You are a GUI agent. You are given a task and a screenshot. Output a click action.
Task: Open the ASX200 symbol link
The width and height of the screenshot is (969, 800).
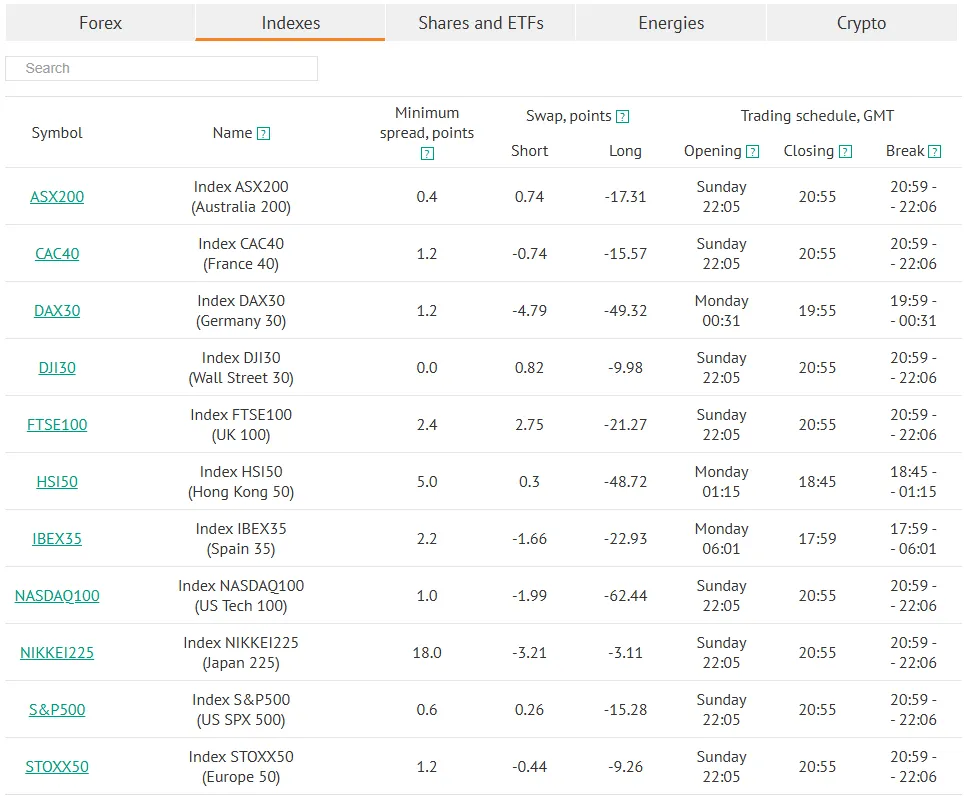tap(57, 197)
